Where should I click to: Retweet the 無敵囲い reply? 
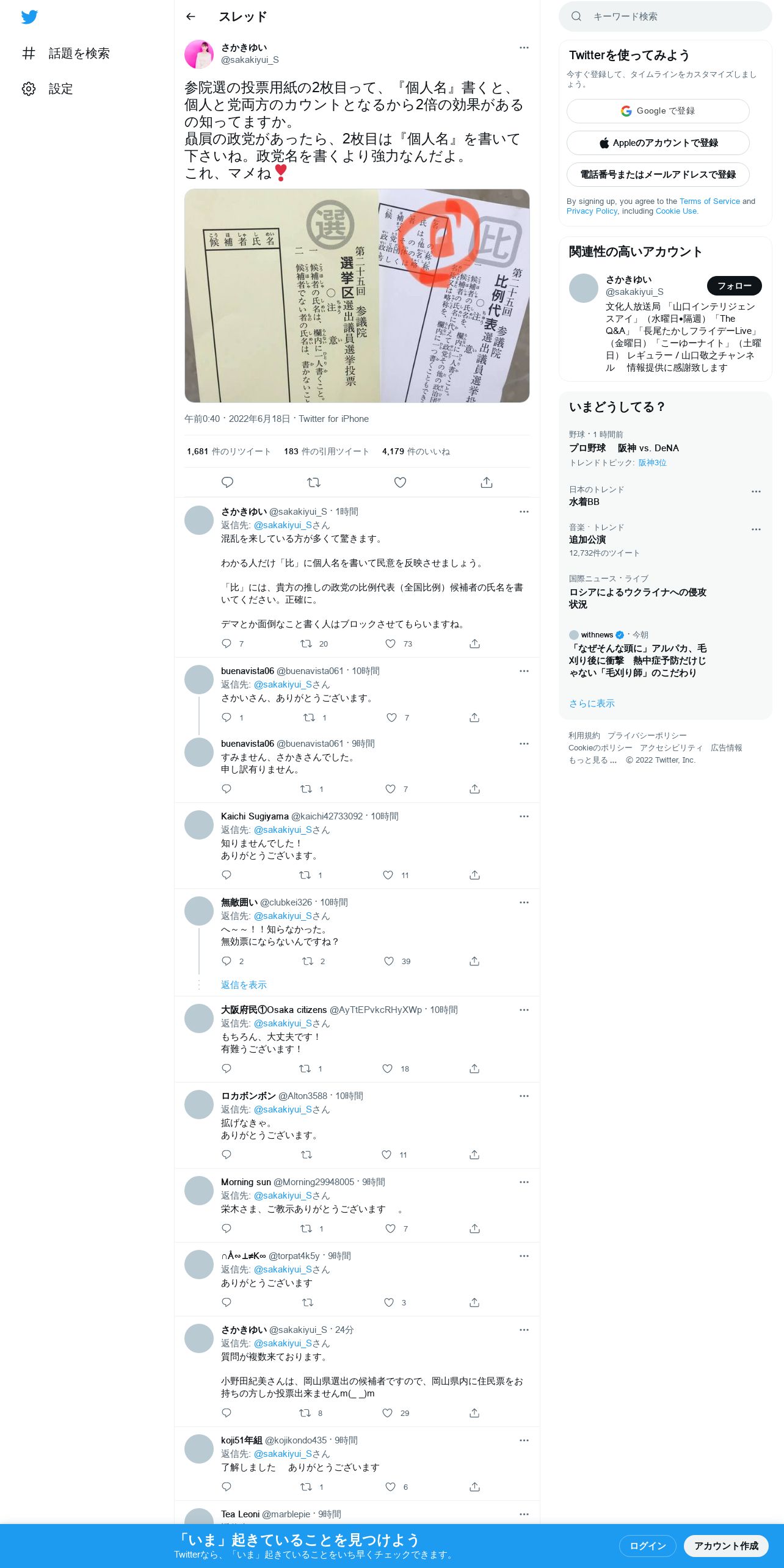click(308, 961)
